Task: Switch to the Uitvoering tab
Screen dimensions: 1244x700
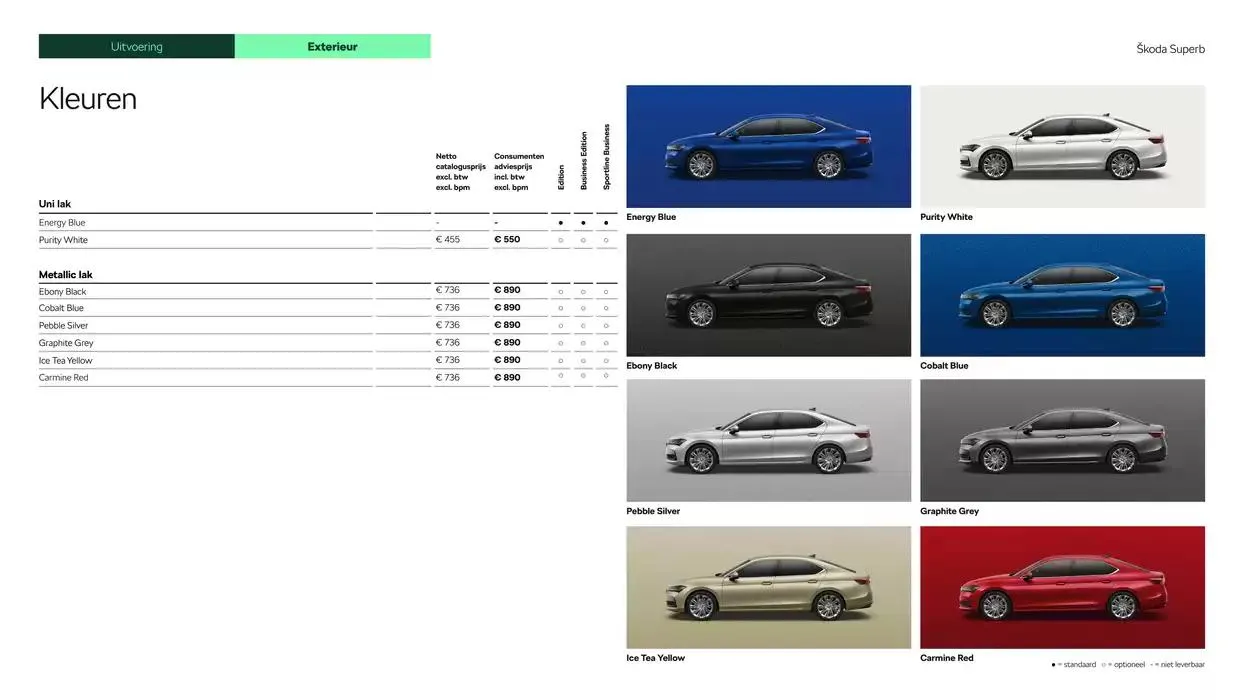Action: click(x=136, y=46)
